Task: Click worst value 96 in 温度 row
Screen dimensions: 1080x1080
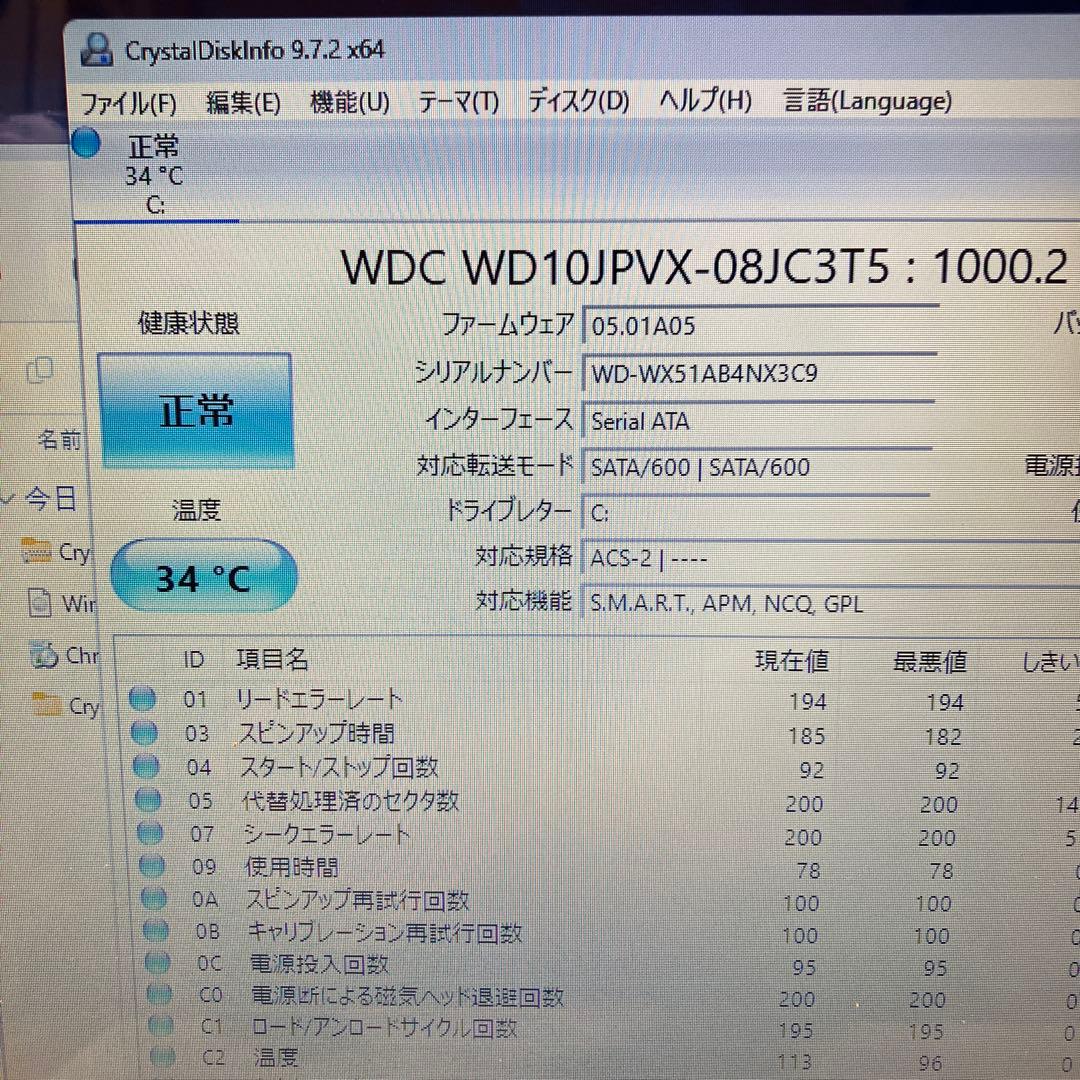Action: click(x=931, y=1063)
